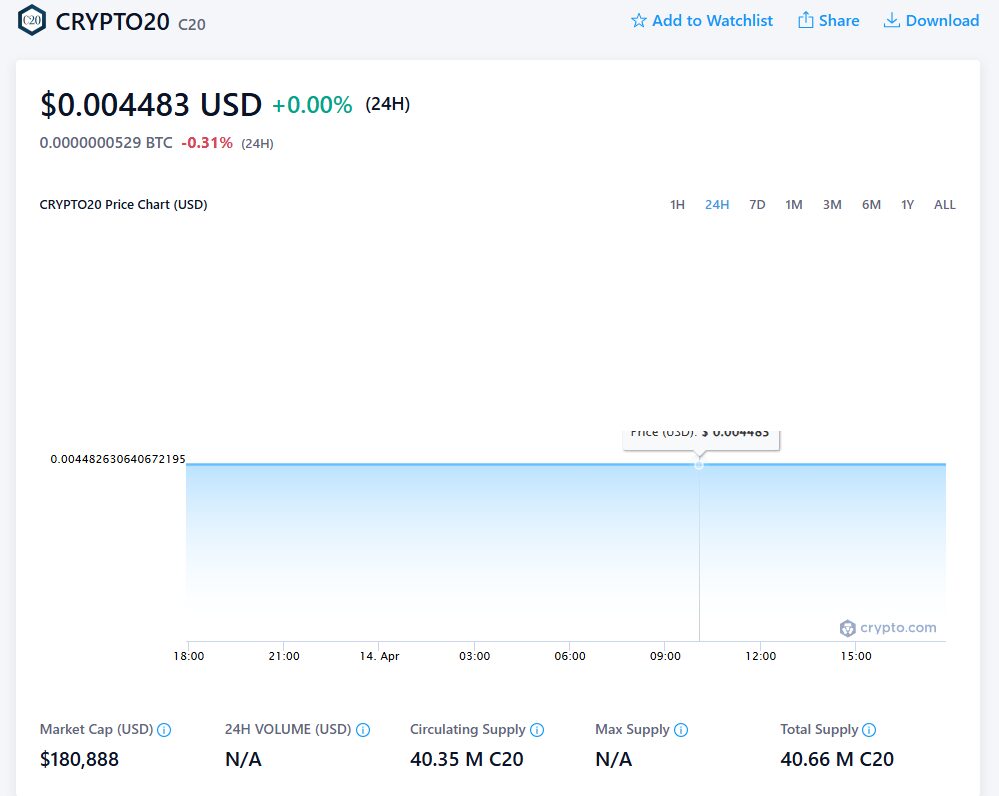Click the Download link text
The image size is (999, 796).
[942, 20]
